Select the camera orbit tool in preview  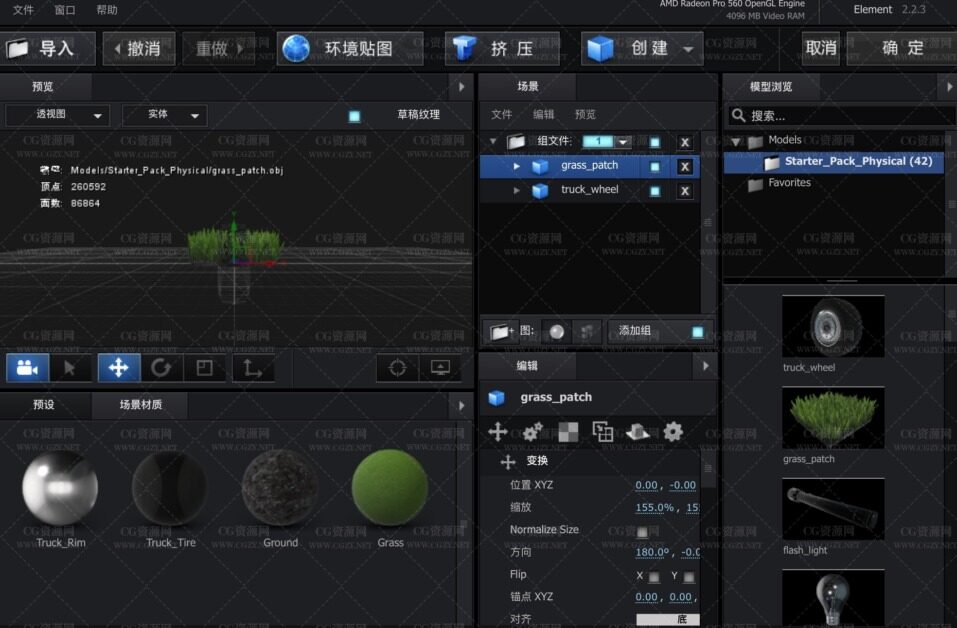click(x=27, y=368)
